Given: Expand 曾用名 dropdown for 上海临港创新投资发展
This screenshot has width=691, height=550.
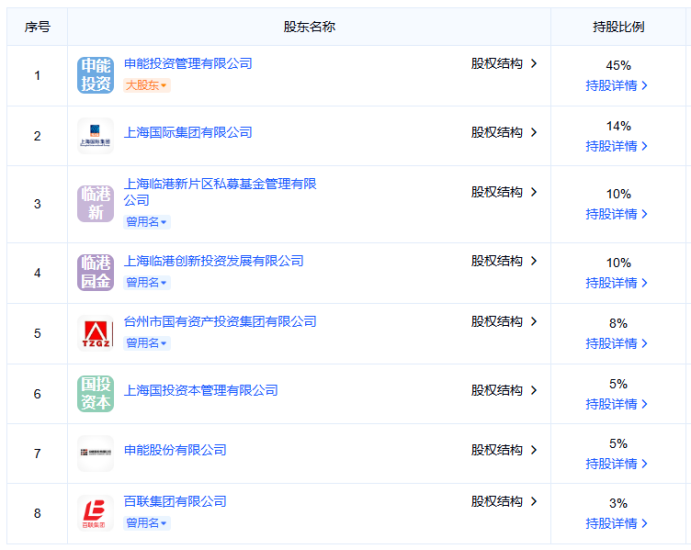Looking at the screenshot, I should [147, 282].
